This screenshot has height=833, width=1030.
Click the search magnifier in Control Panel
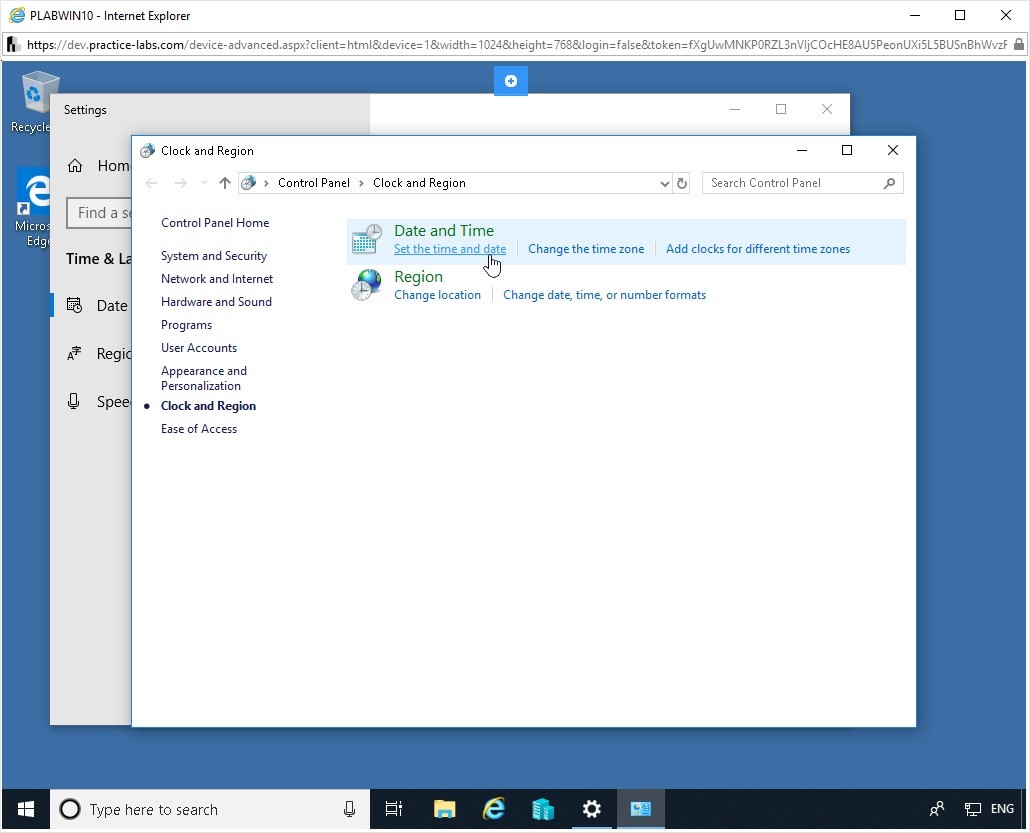[x=889, y=183]
